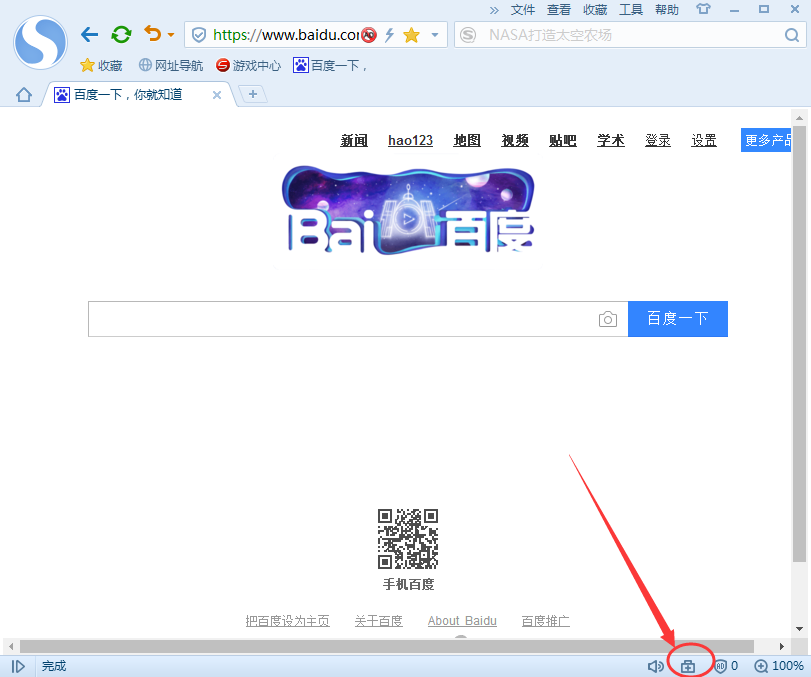The height and width of the screenshot is (677, 811).
Task: Click the camera icon in Baidu's search box
Action: click(607, 319)
